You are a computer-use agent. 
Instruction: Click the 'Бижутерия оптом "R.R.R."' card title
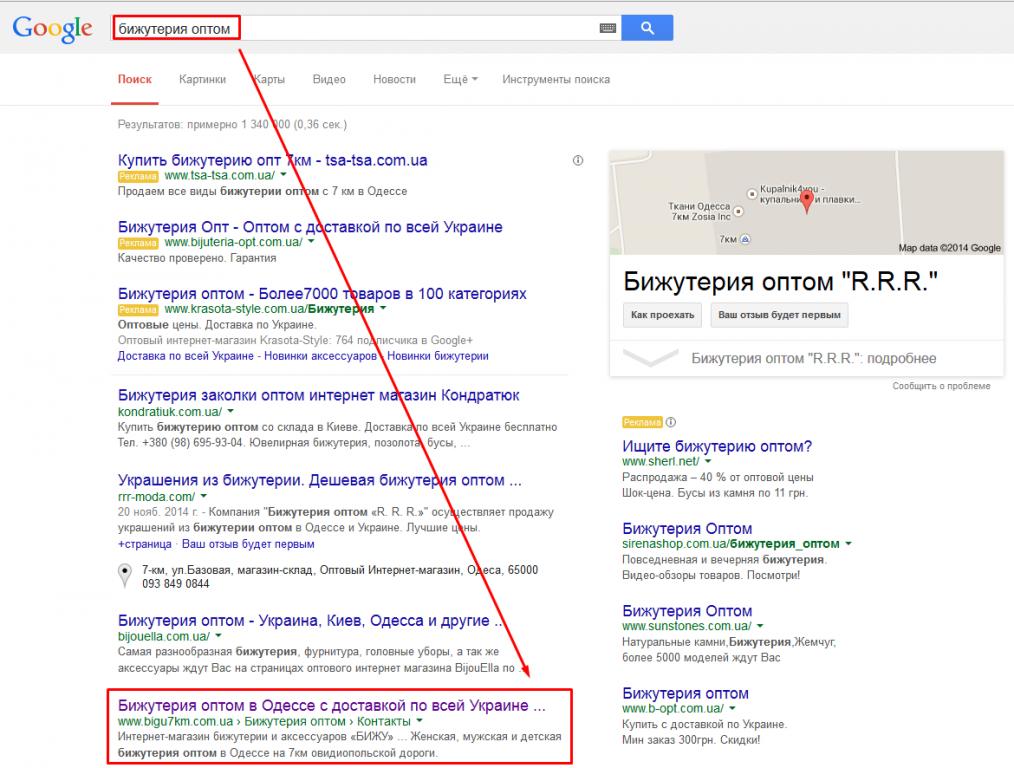click(x=780, y=282)
